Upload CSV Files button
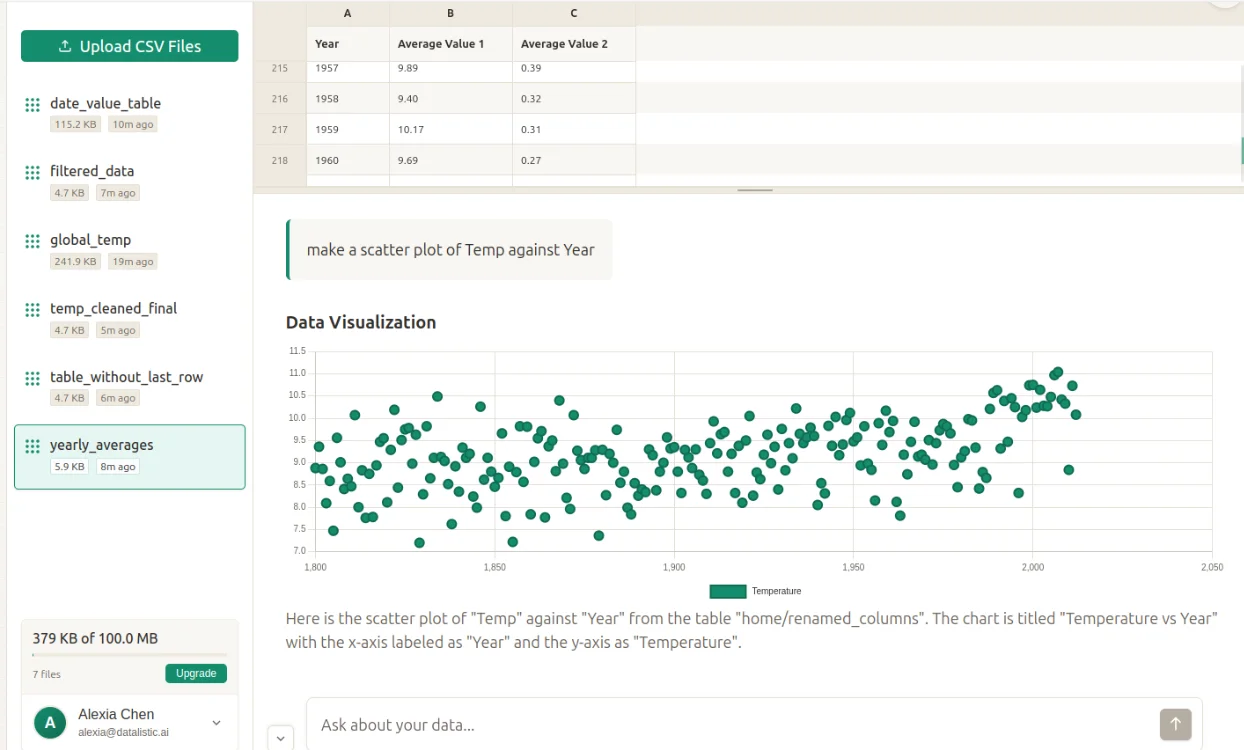Image resolution: width=1244 pixels, height=750 pixels. (130, 46)
